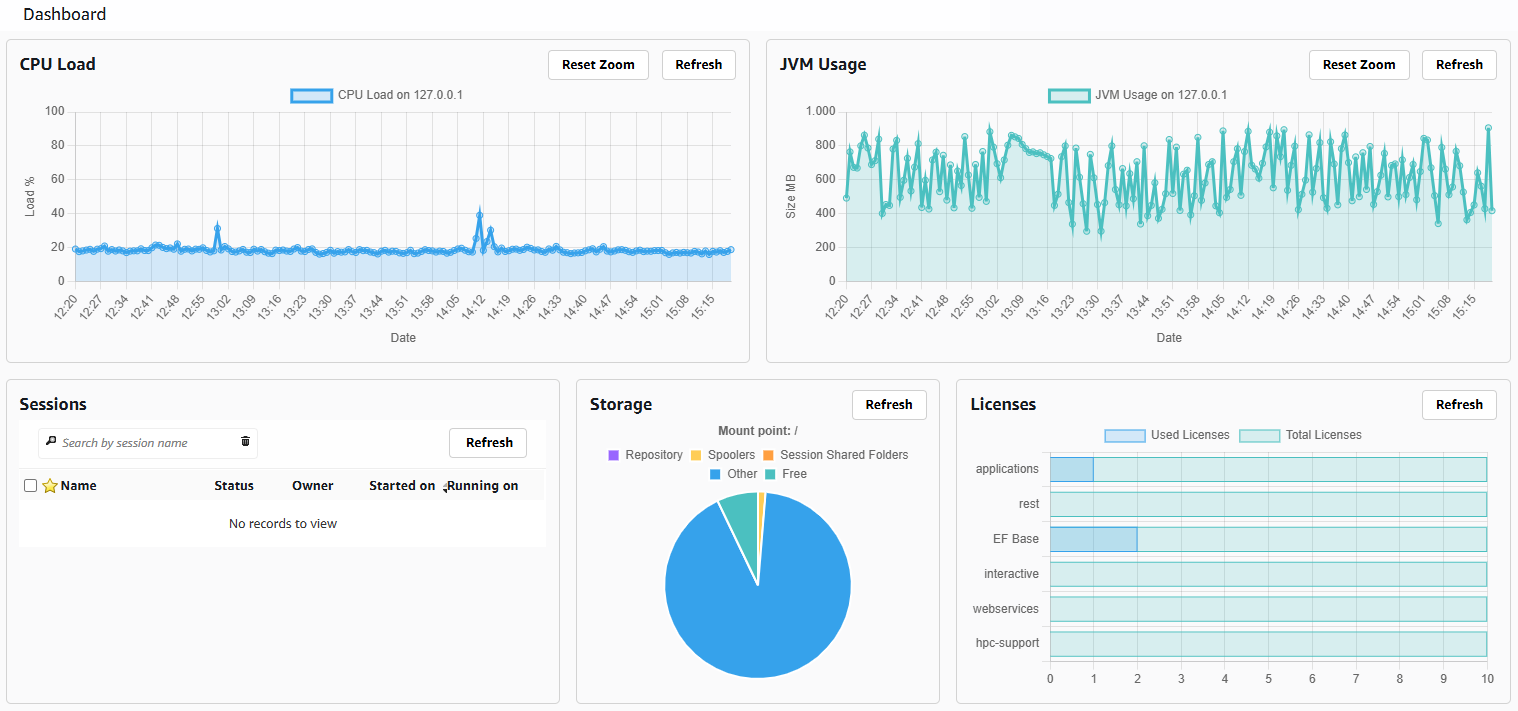The height and width of the screenshot is (711, 1518).
Task: Sort sessions by Running on column
Action: click(x=483, y=486)
